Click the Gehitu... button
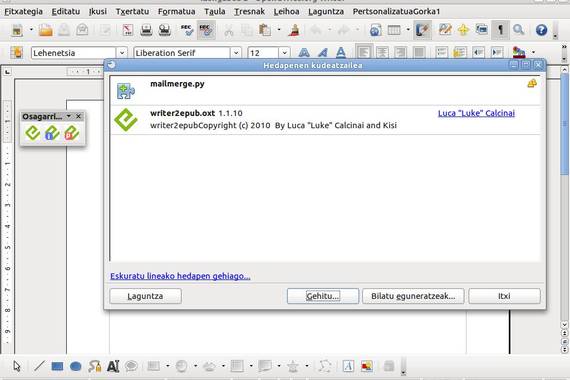570x380 pixels. tap(323, 296)
